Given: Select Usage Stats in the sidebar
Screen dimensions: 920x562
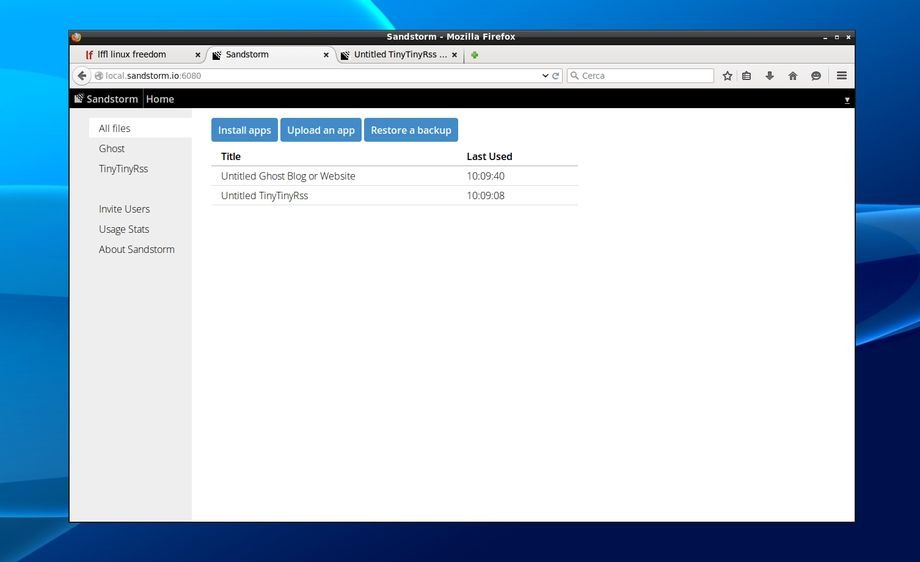Looking at the screenshot, I should tap(124, 229).
